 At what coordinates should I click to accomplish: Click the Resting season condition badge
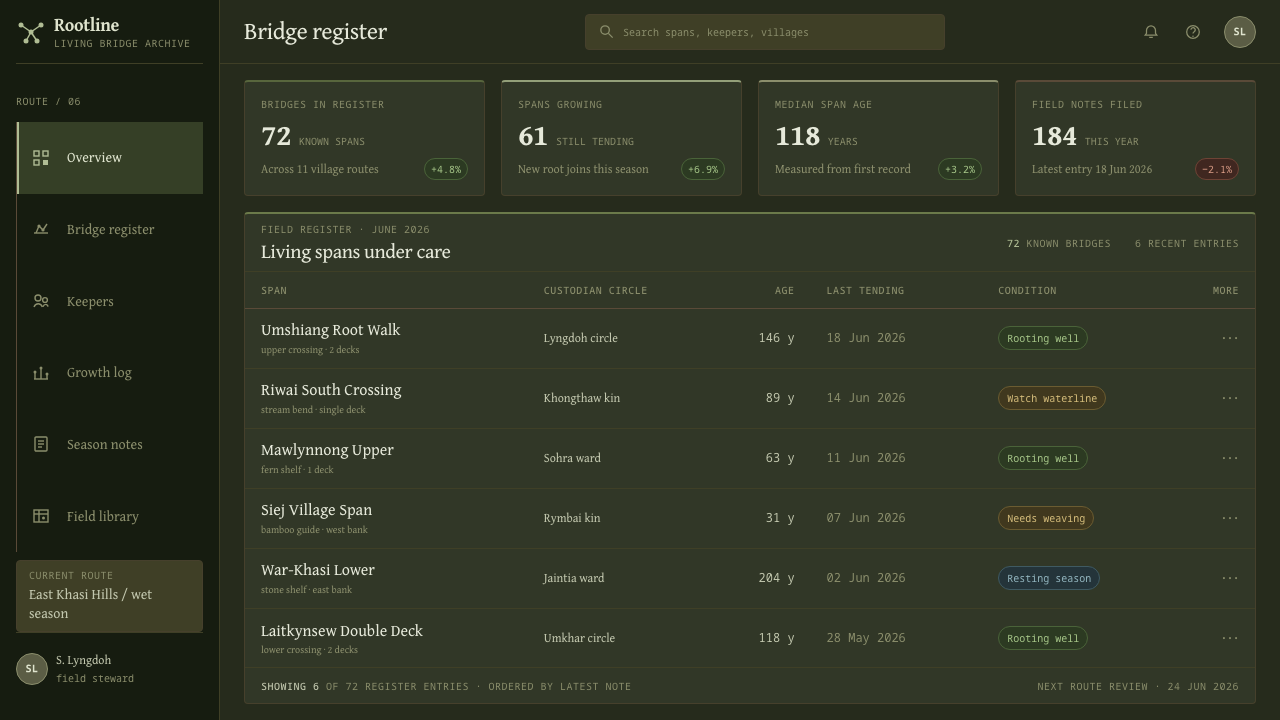coord(1049,578)
